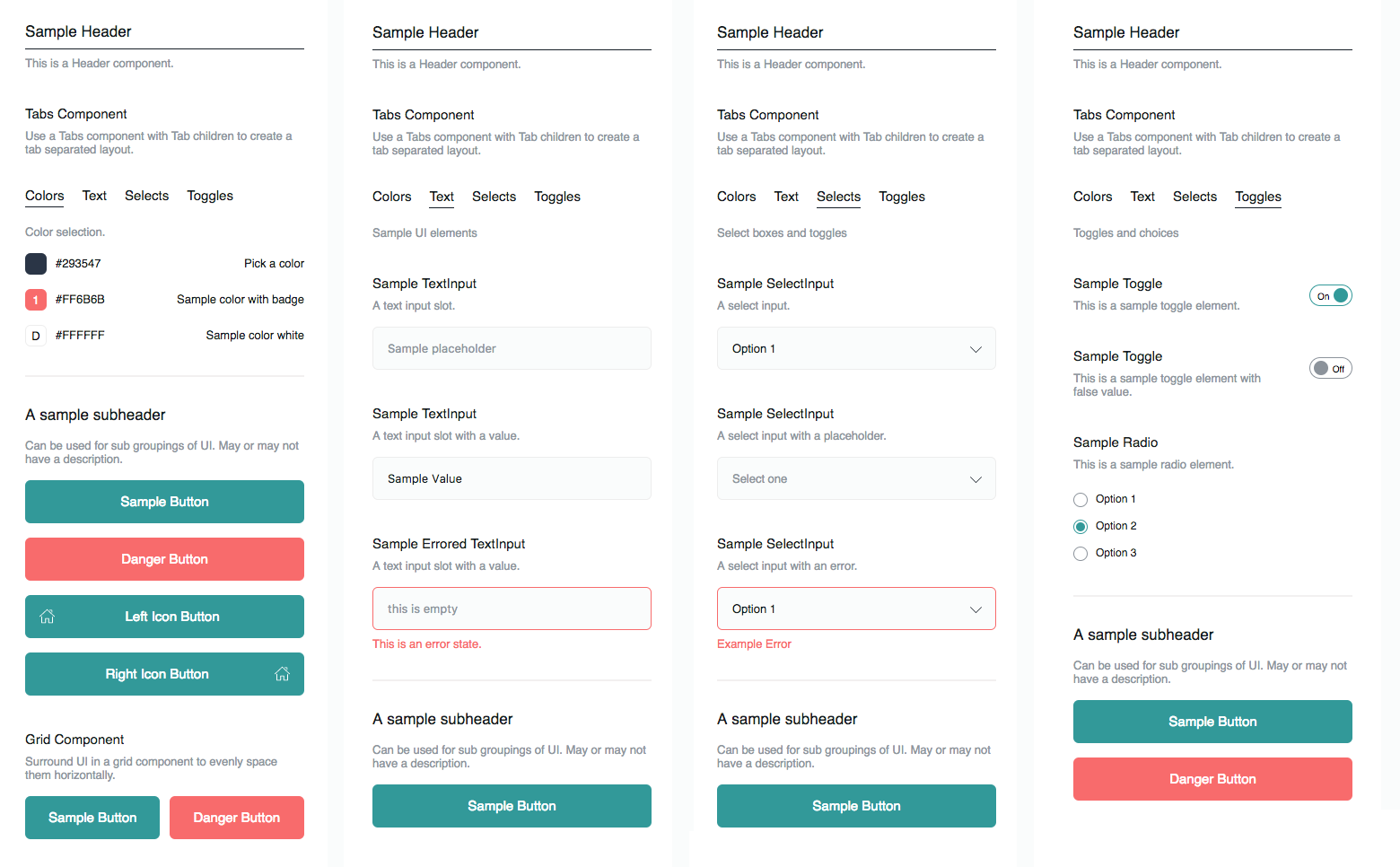Open Toggles tab in the Selects panel
This screenshot has height=867, width=1400.
(x=901, y=197)
